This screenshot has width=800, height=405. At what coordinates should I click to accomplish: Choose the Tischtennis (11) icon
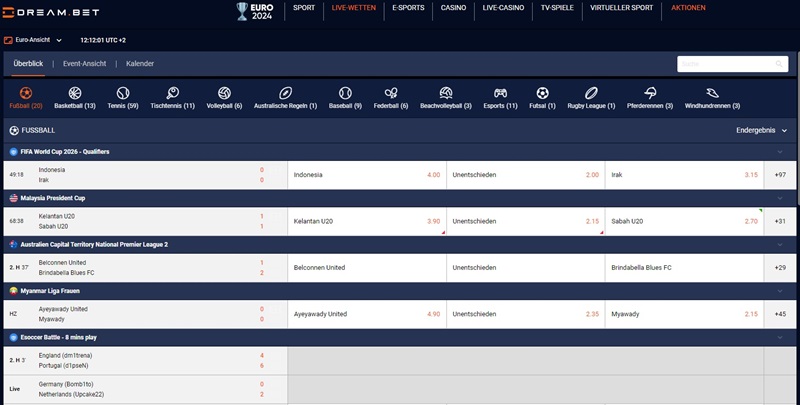(172, 93)
